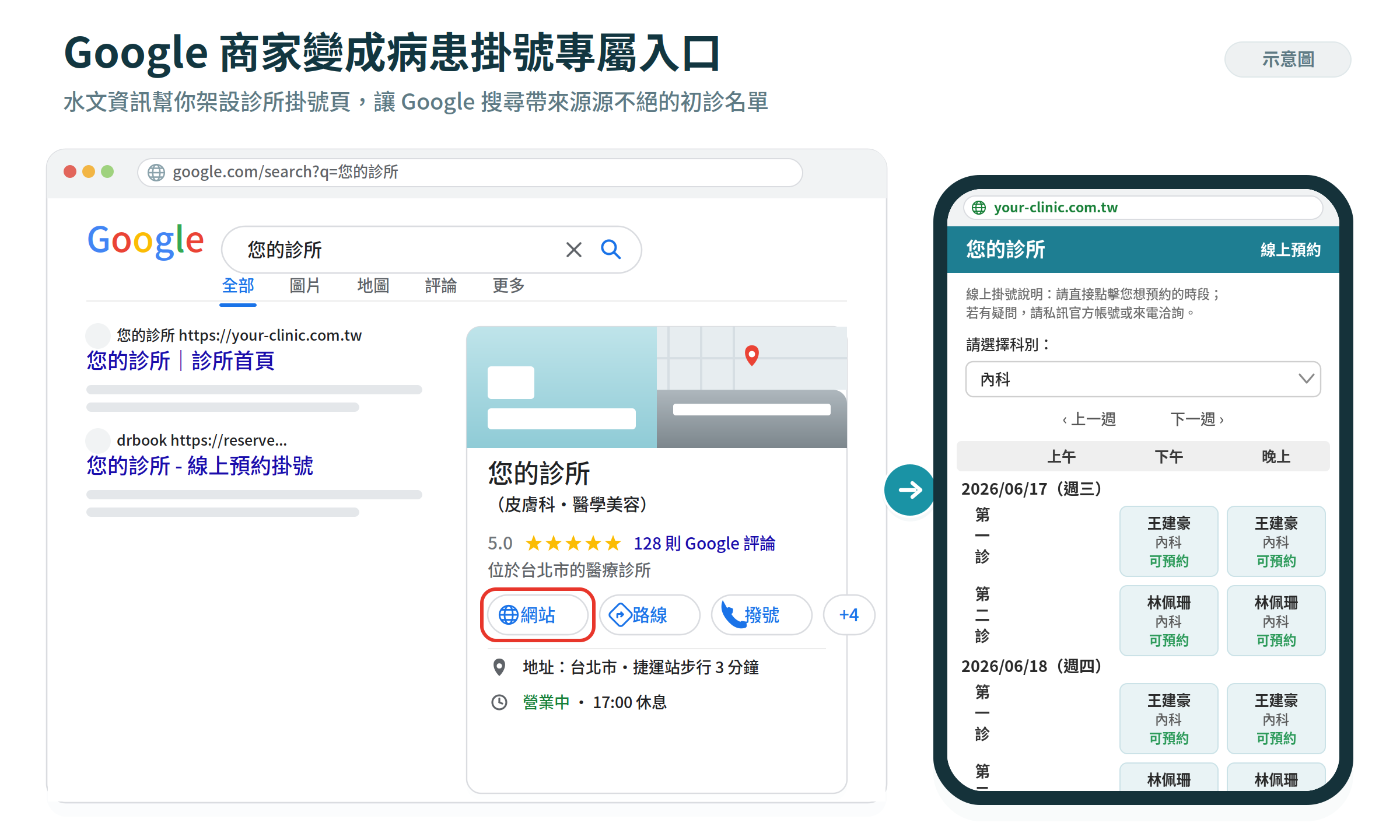Click the 撥號 call button
The width and height of the screenshot is (1400, 840).
(x=762, y=615)
